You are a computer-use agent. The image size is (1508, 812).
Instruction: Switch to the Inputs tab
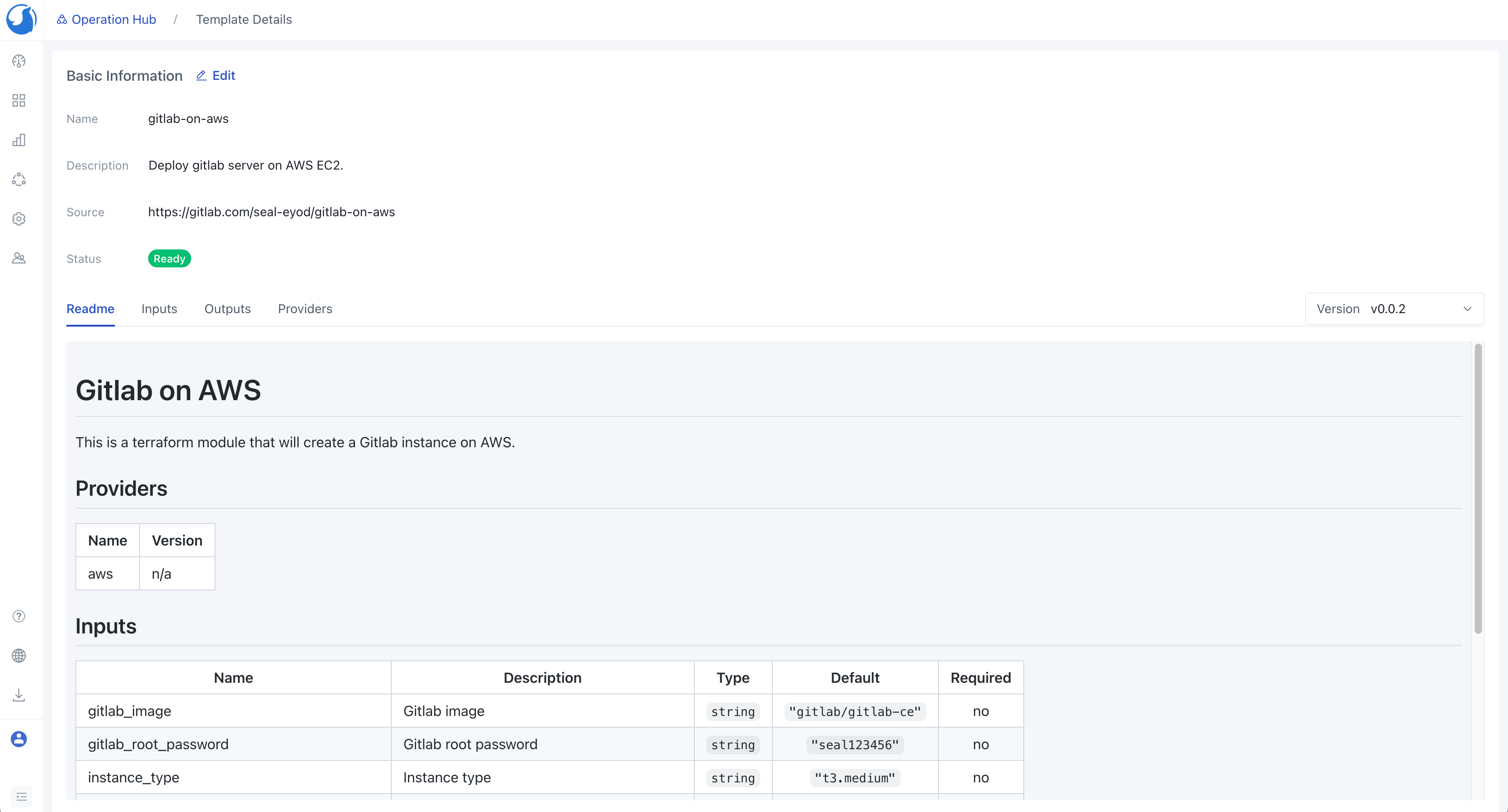coord(159,309)
